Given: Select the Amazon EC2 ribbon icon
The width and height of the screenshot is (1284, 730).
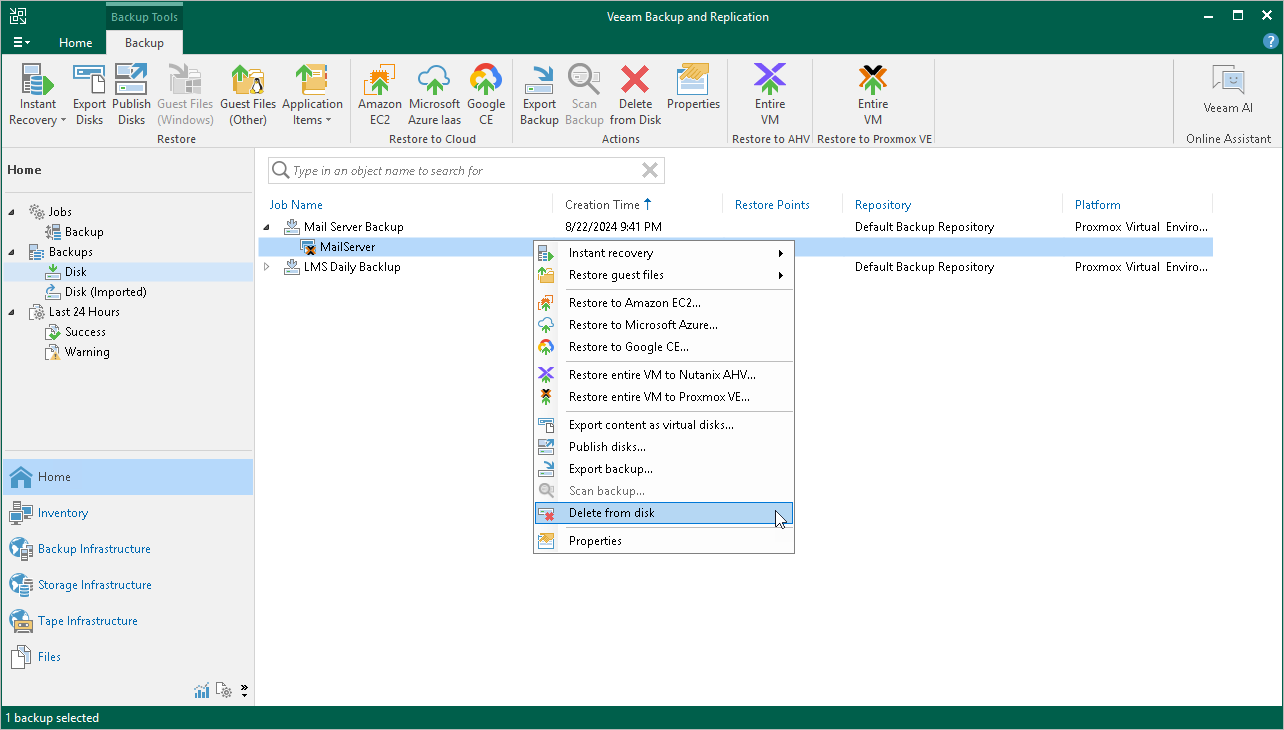Looking at the screenshot, I should tap(380, 95).
